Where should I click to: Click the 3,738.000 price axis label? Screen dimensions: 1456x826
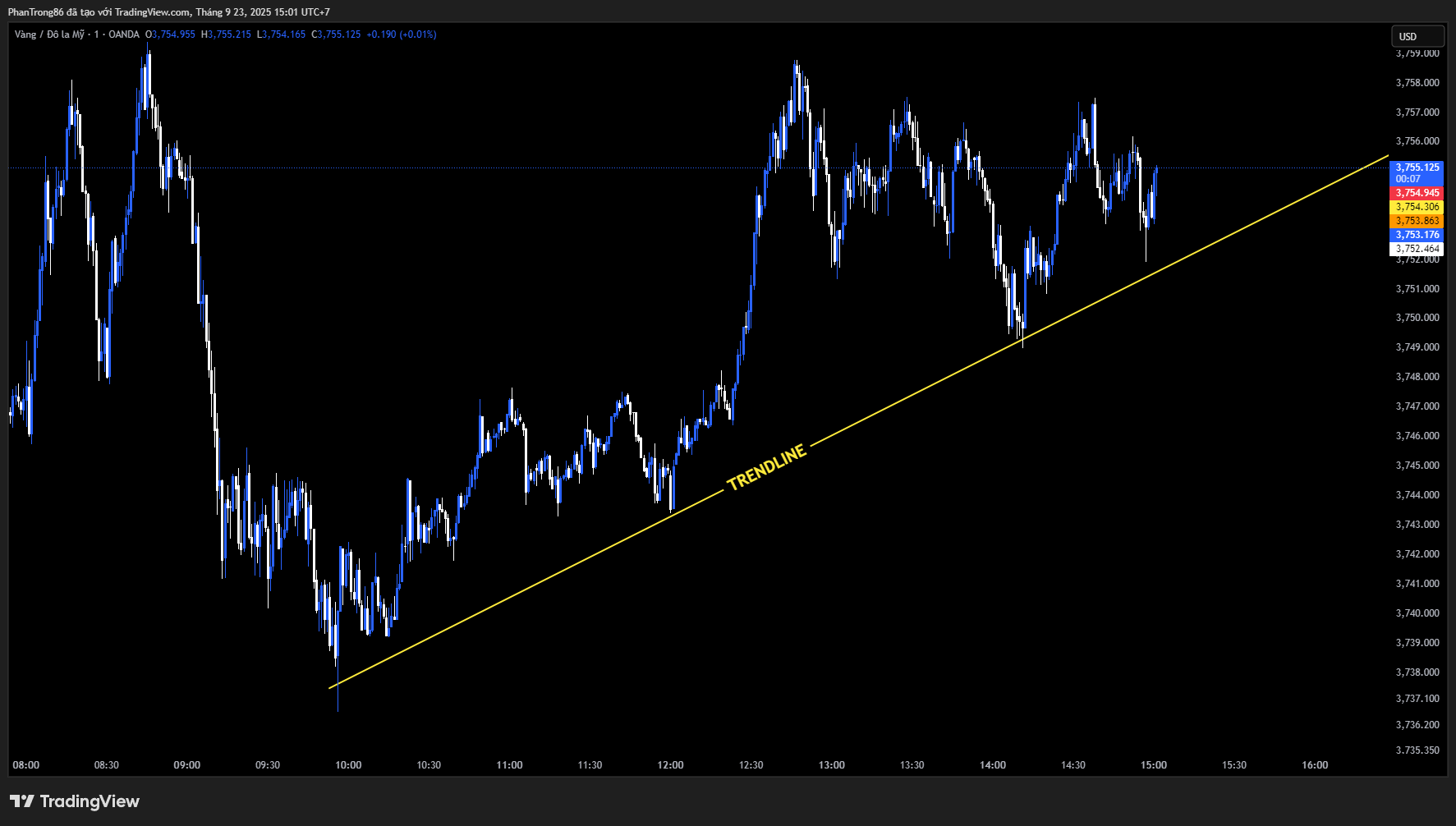[x=1417, y=672]
